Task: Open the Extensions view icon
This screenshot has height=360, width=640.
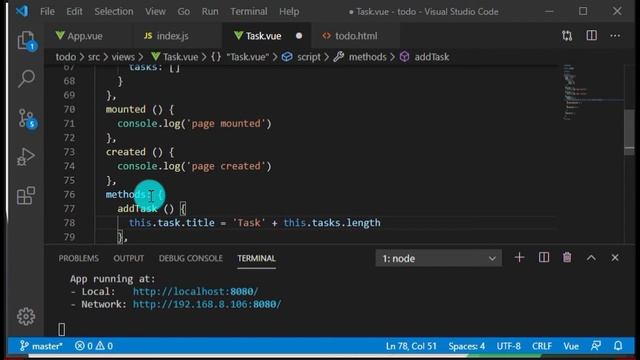Action: [26, 196]
